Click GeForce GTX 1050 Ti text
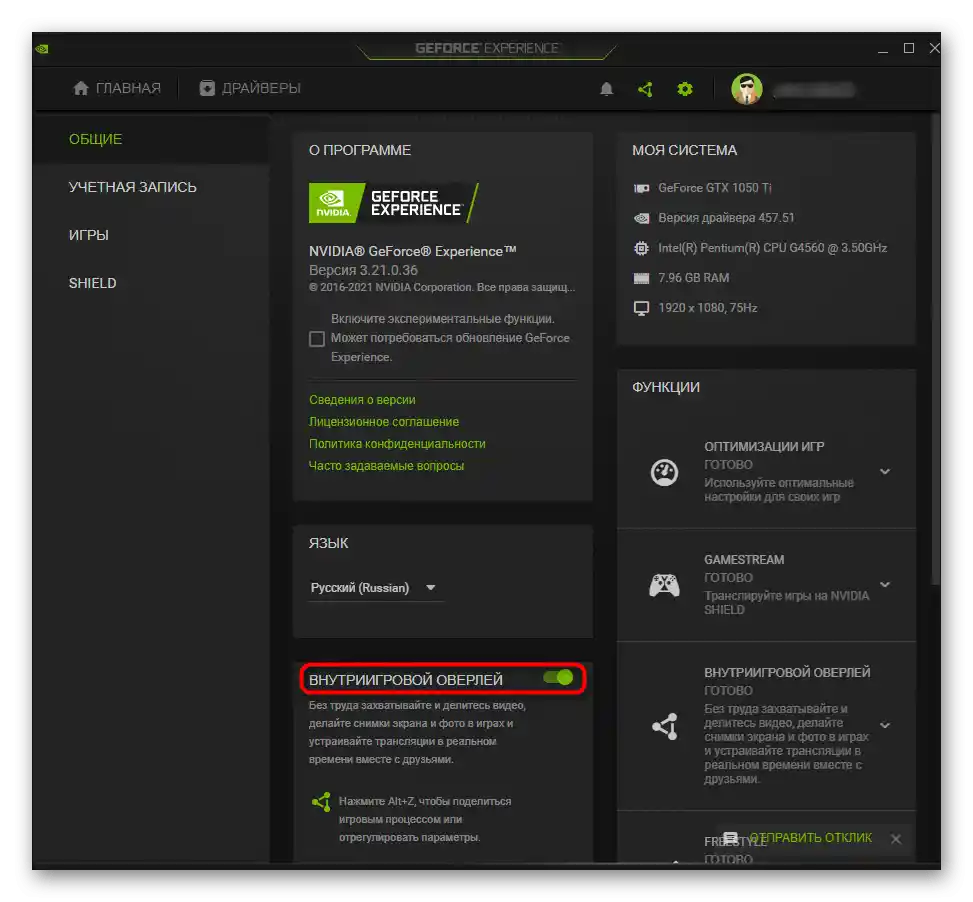Viewport: 973px width, 902px height. pyautogui.click(x=715, y=188)
